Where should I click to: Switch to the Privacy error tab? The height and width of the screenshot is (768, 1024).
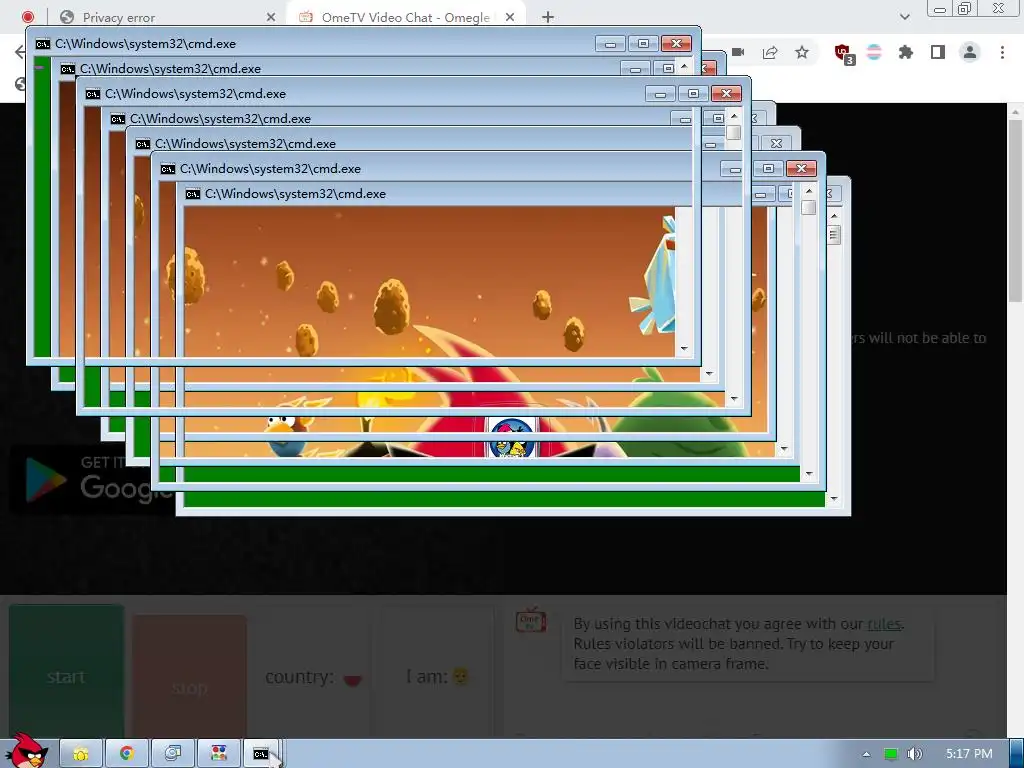tap(167, 18)
